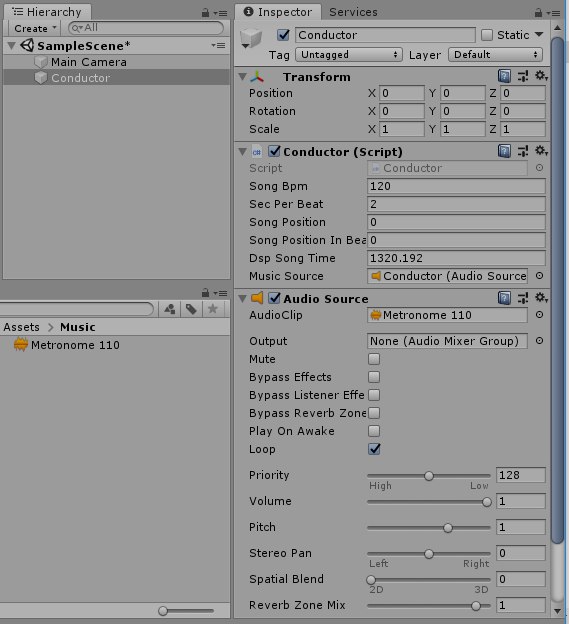Open Transform component preset selector icon

coord(523,76)
